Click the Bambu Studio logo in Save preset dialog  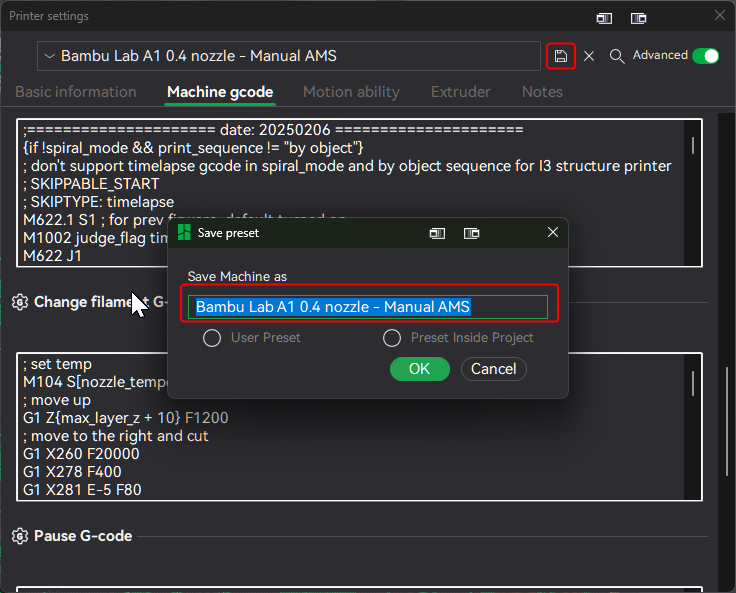point(184,232)
